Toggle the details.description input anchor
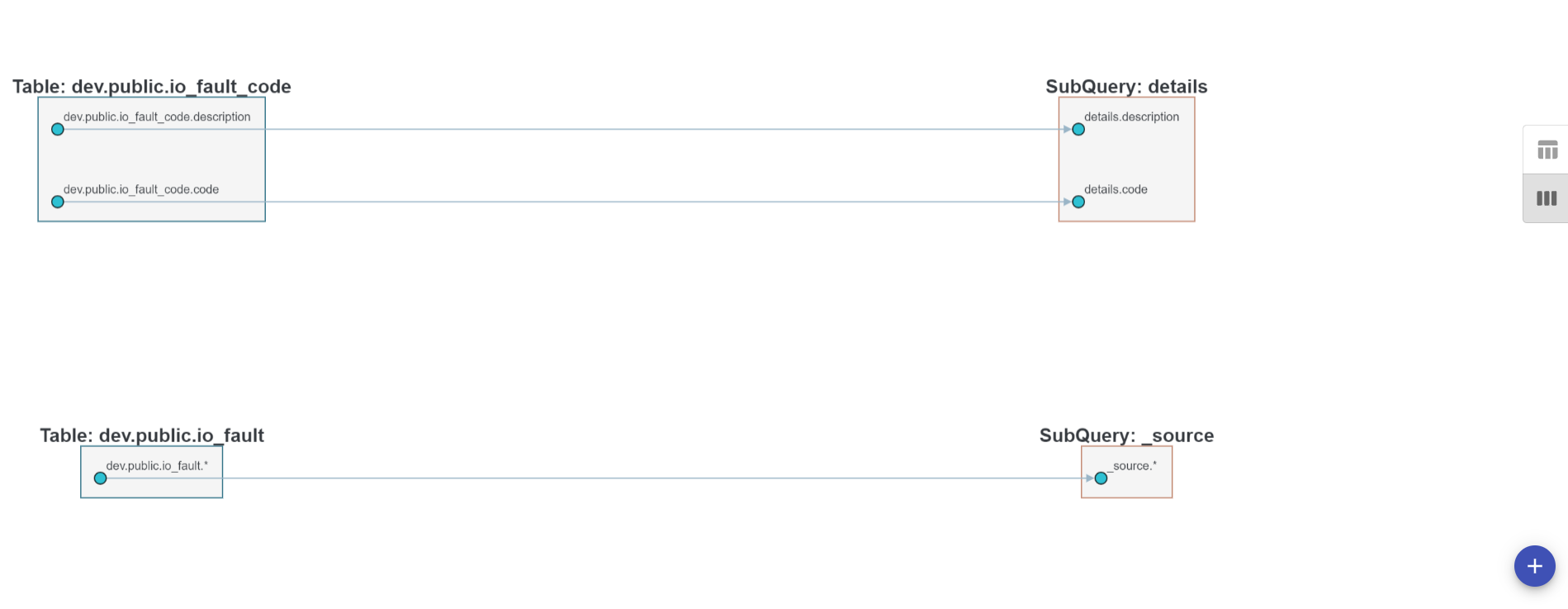Image resolution: width=1568 pixels, height=609 pixels. tap(1078, 129)
